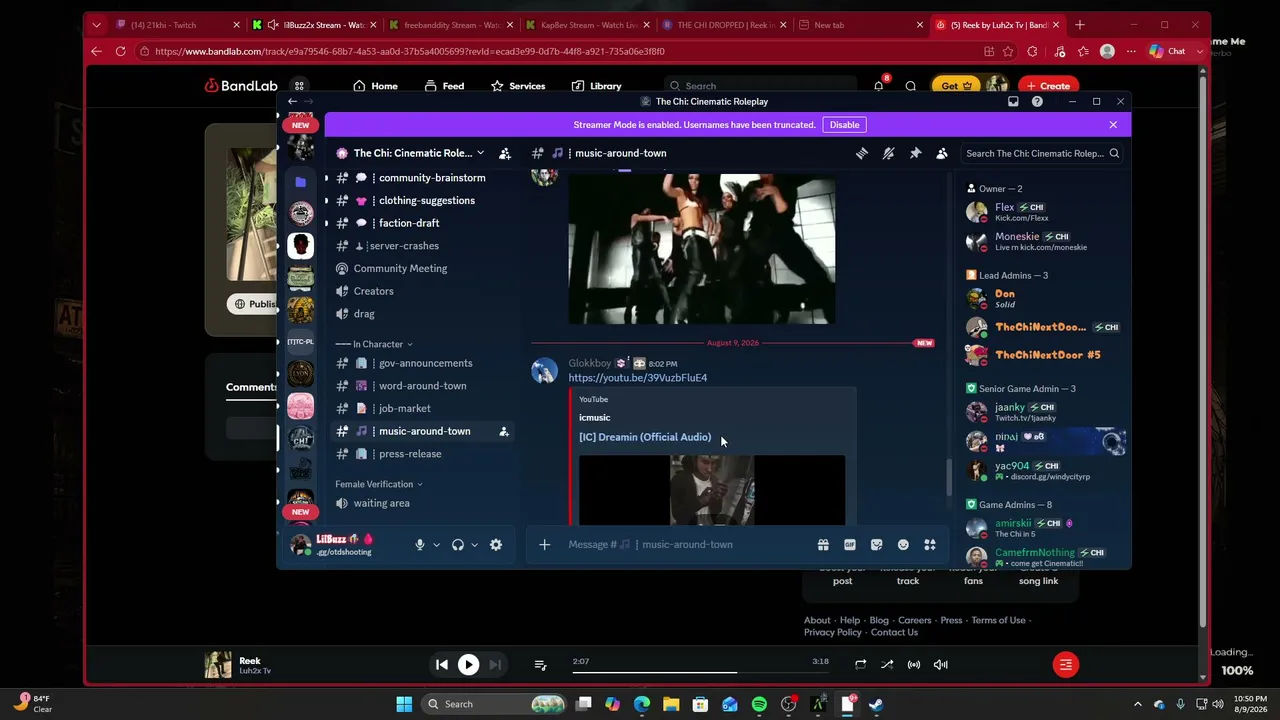Screen dimensions: 1280x720
Task: Show pinned messages in Discord channel
Action: 915,153
